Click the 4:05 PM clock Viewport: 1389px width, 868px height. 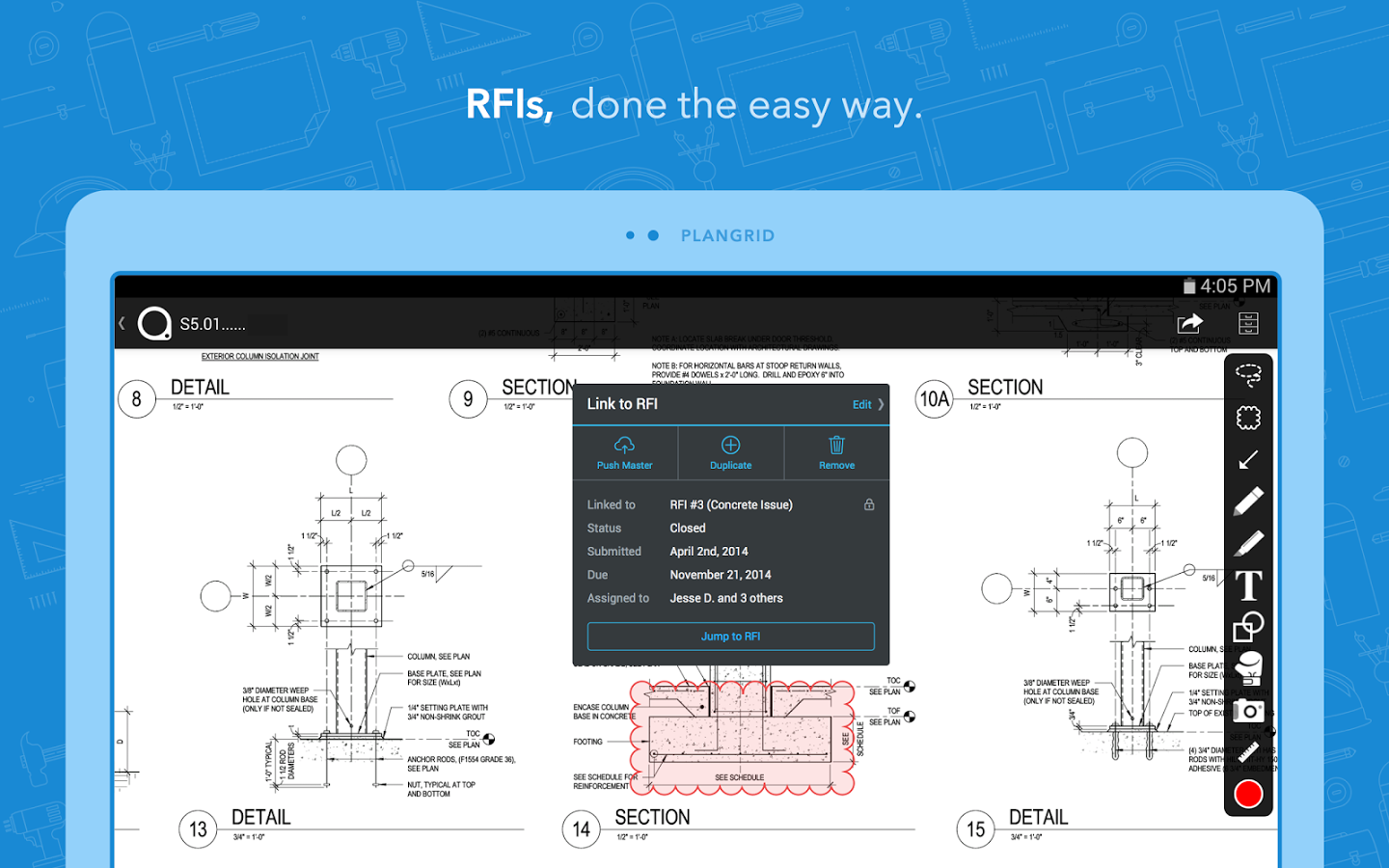point(1236,286)
